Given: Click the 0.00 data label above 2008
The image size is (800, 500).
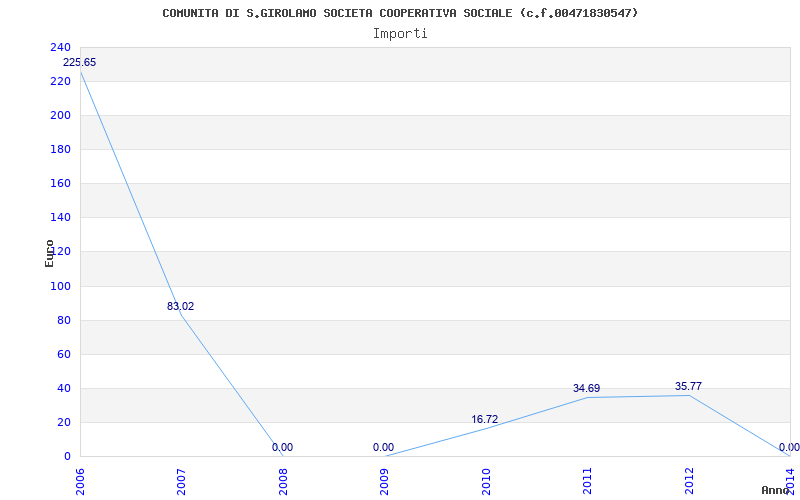Looking at the screenshot, I should pos(282,447).
